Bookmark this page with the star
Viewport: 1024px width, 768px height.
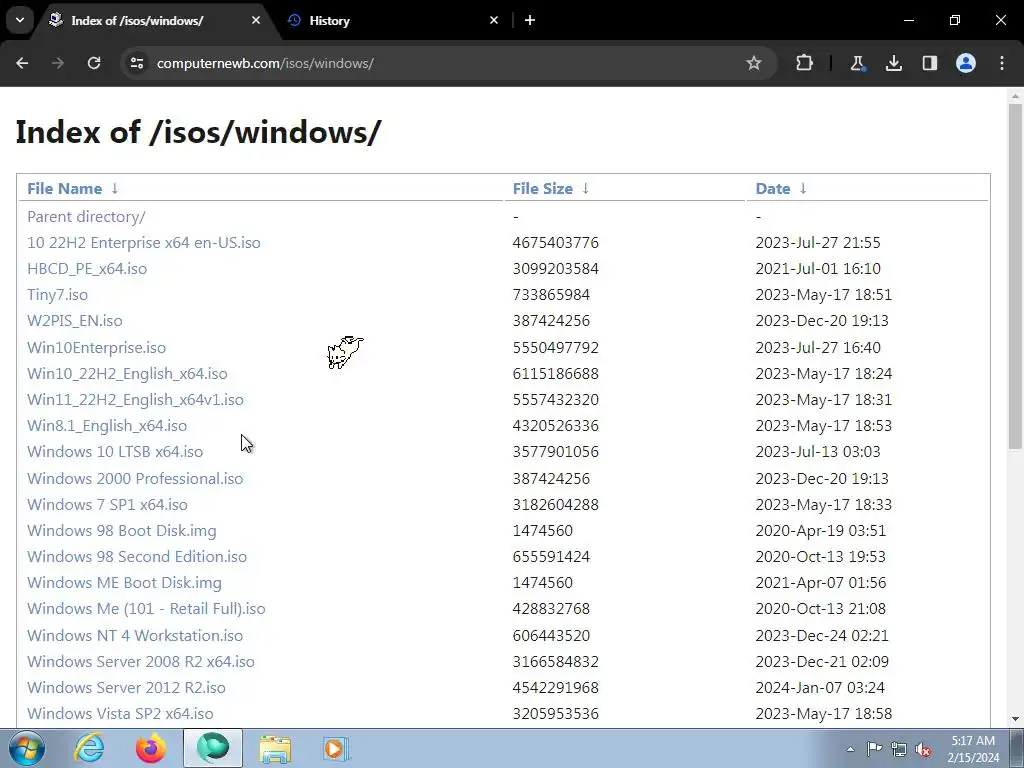(x=754, y=63)
